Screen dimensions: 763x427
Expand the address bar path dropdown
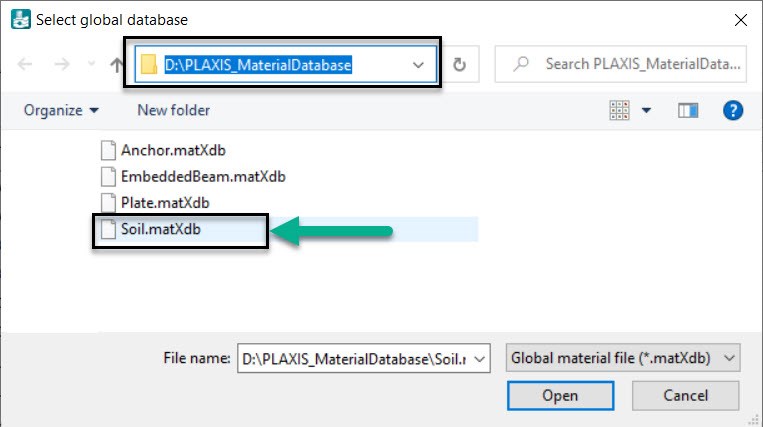click(x=419, y=64)
